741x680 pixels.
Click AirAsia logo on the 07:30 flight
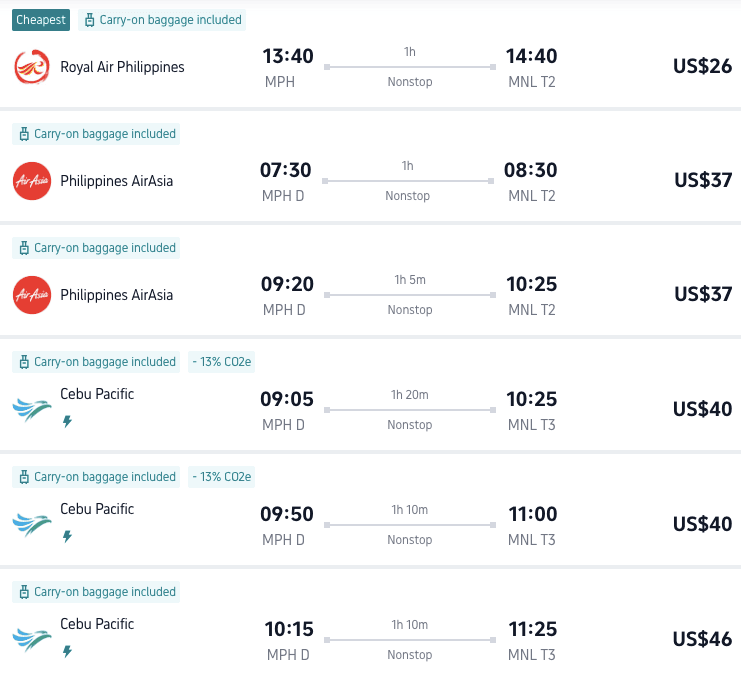tap(32, 181)
